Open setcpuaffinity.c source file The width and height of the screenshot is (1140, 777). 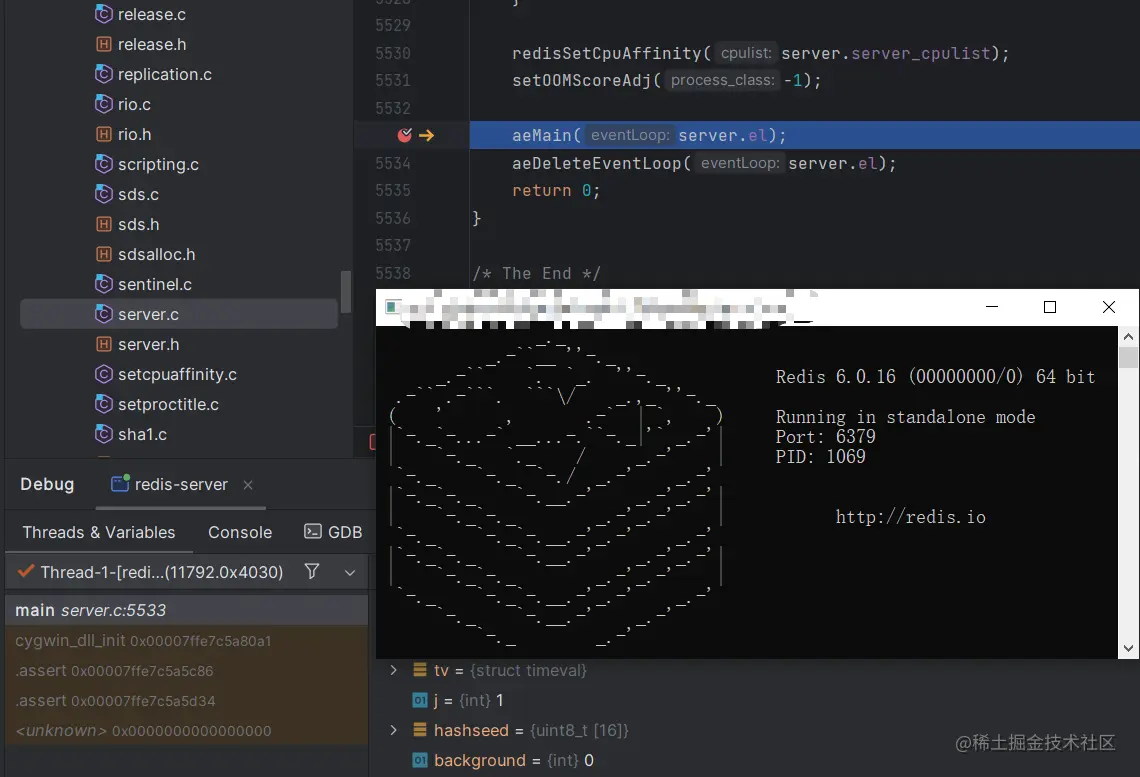(x=177, y=374)
